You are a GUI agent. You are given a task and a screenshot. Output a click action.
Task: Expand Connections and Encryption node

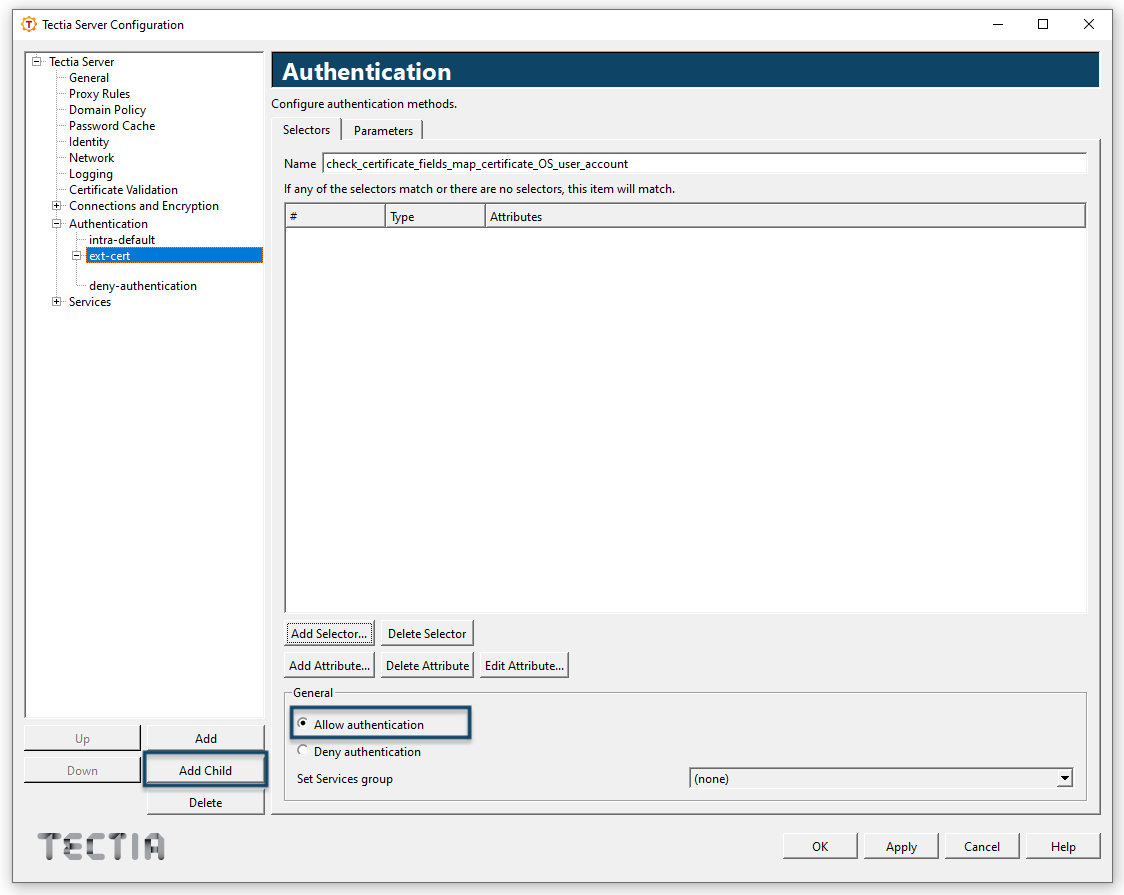point(57,206)
